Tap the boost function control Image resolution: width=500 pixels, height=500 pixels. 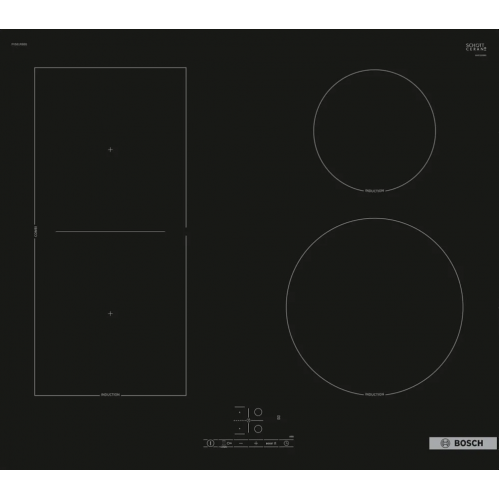tap(271, 443)
